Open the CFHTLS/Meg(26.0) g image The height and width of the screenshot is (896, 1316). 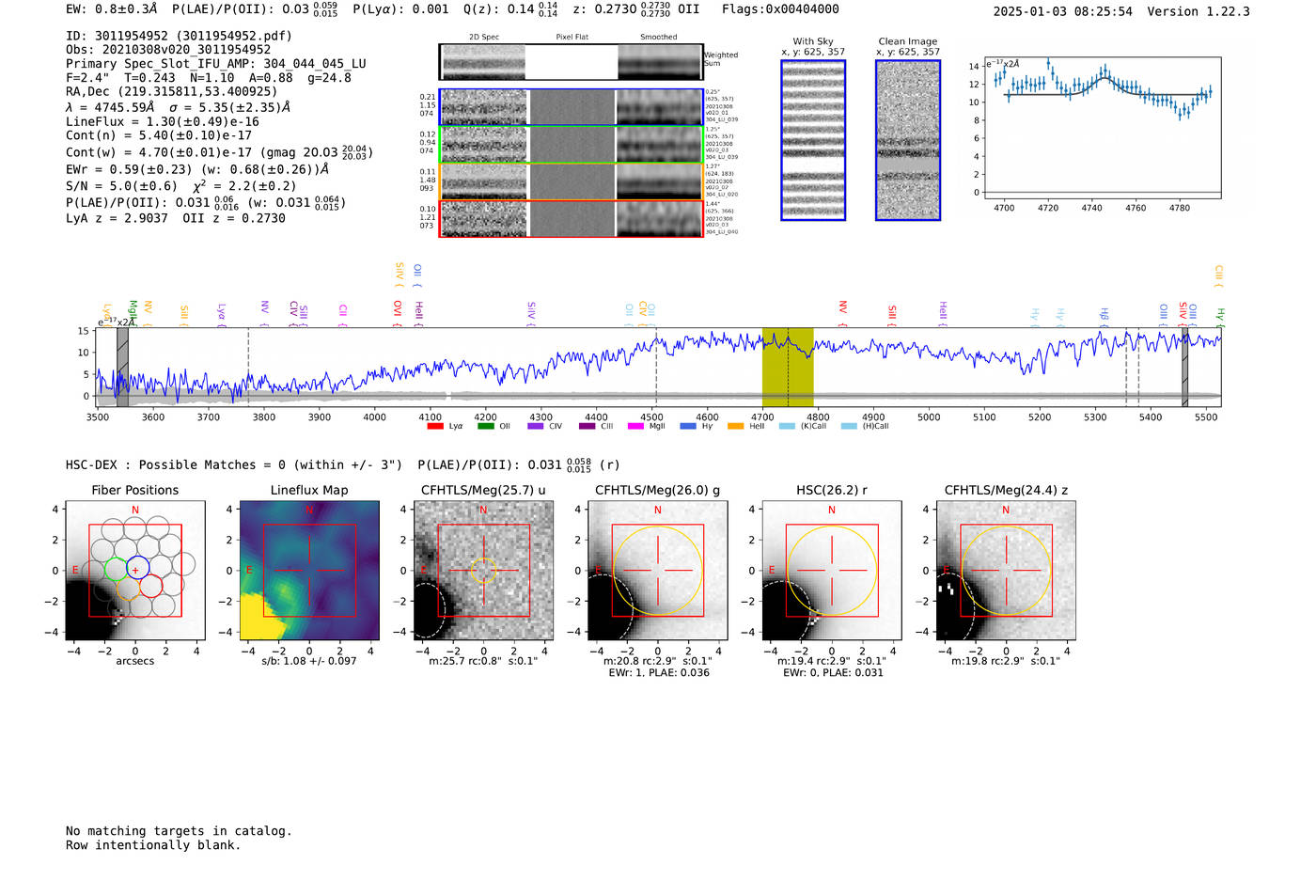(657, 571)
